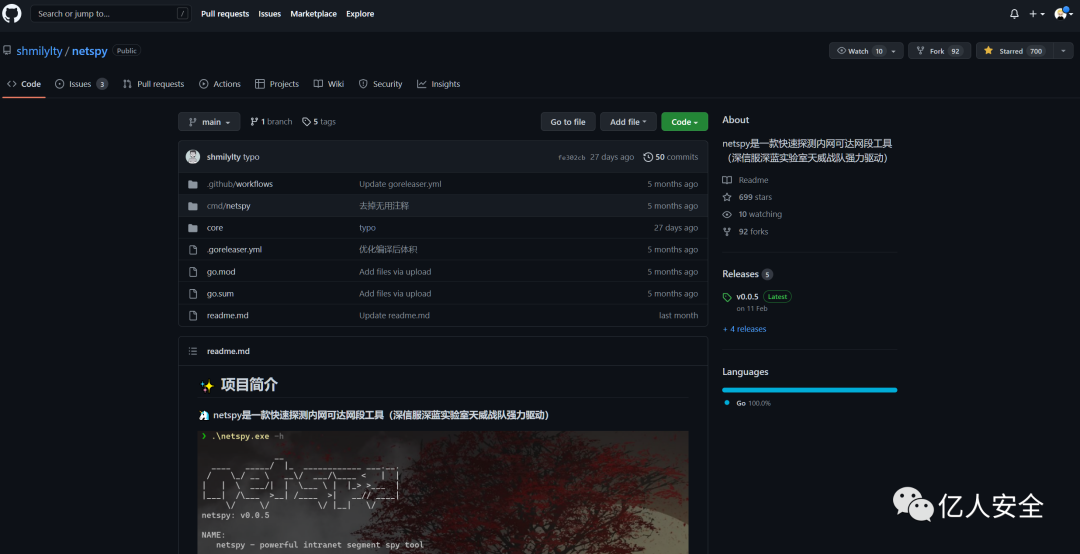Image resolution: width=1080 pixels, height=554 pixels.
Task: Open the core folder
Action: pos(215,228)
